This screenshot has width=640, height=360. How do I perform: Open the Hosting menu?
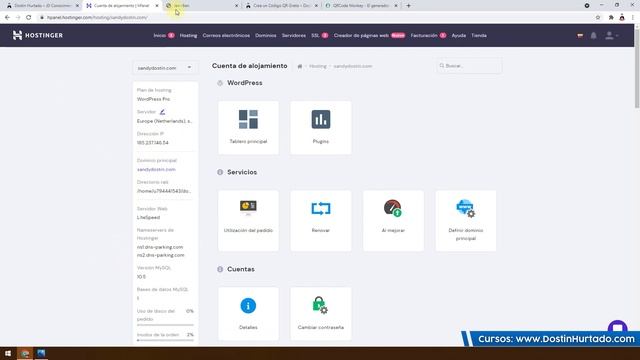pos(188,36)
